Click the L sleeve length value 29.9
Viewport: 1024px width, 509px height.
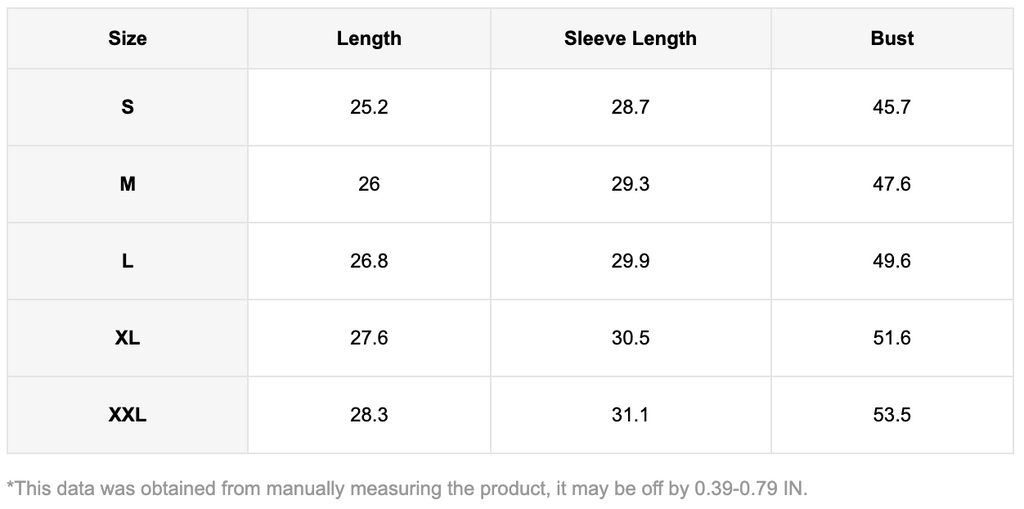(630, 261)
